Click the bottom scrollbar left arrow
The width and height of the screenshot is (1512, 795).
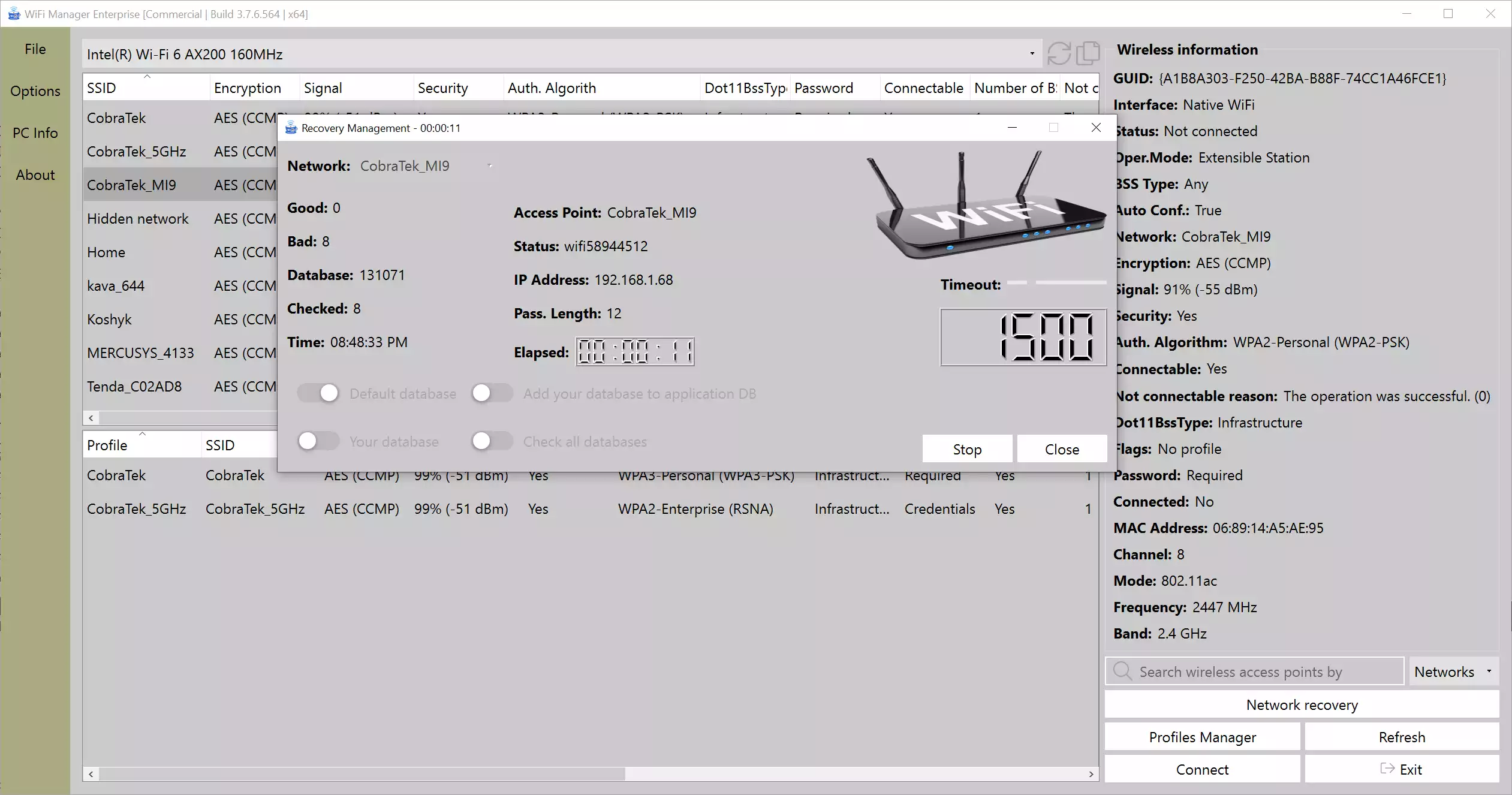pos(91,774)
